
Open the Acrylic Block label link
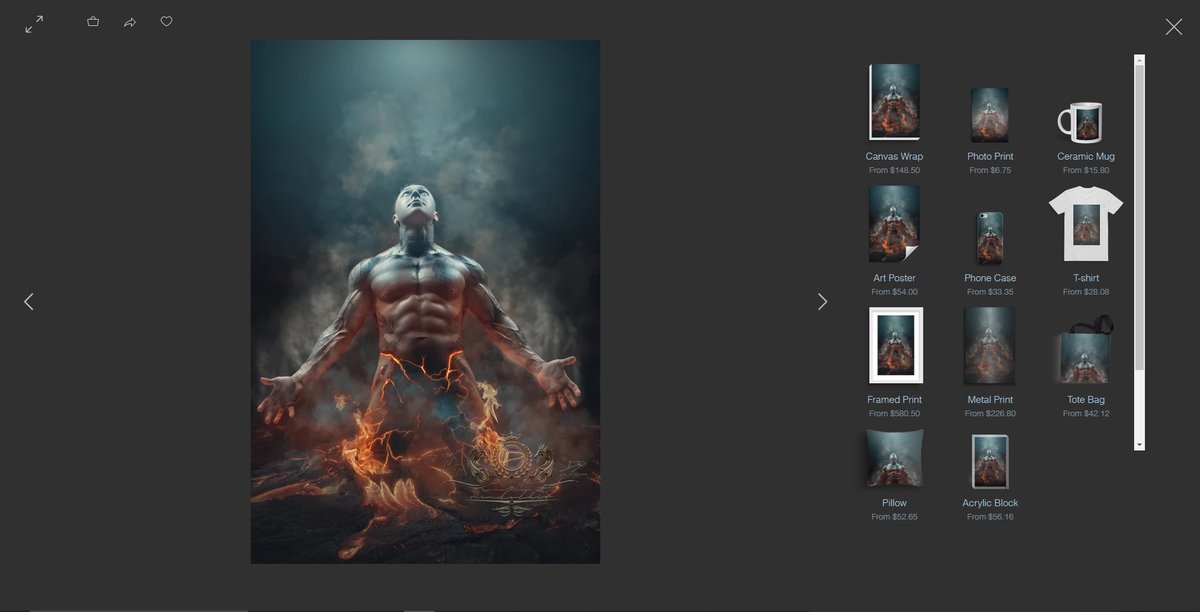[x=990, y=503]
